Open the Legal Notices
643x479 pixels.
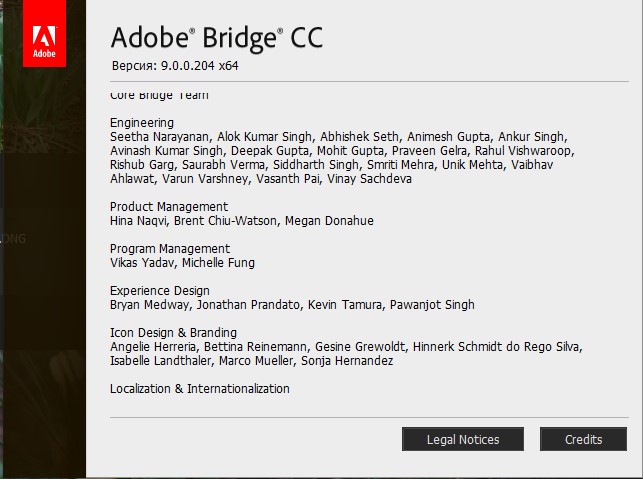click(462, 439)
